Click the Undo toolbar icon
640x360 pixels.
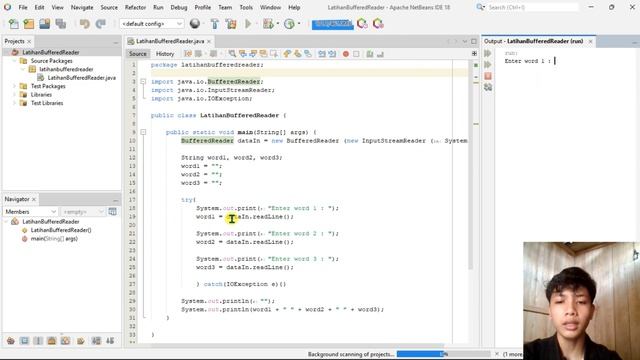pyautogui.click(x=84, y=24)
